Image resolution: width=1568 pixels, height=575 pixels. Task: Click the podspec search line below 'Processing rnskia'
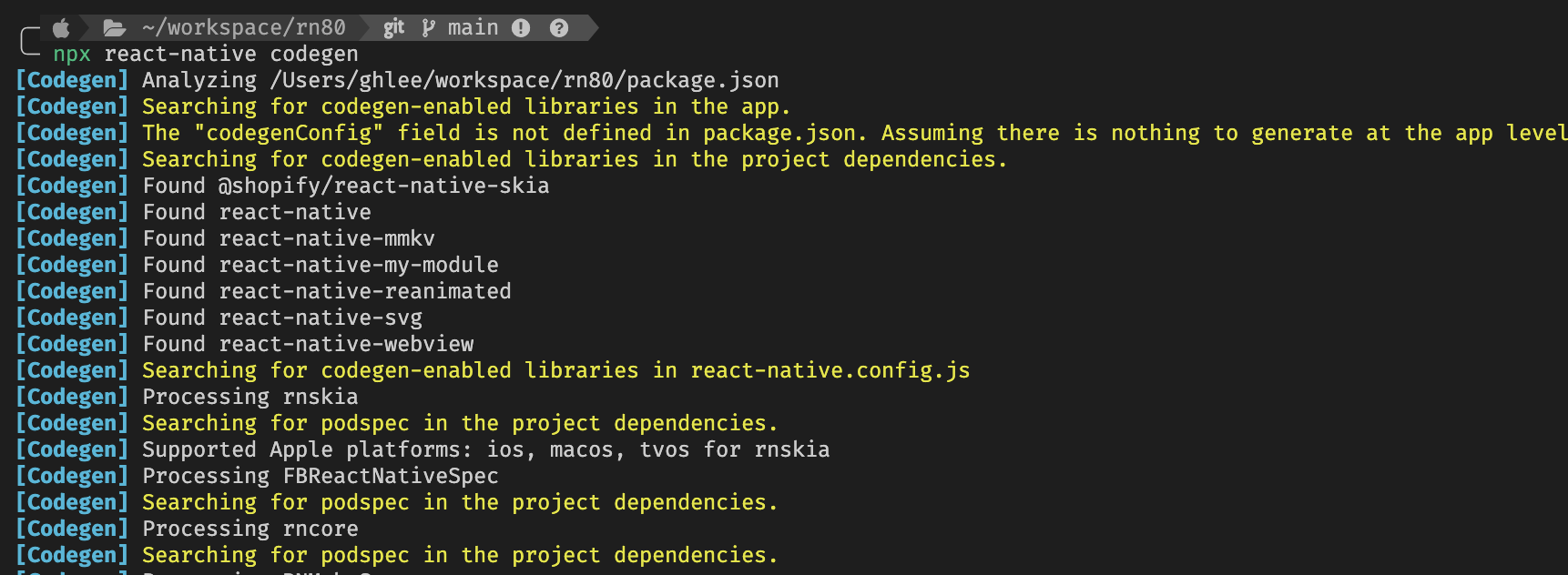click(460, 424)
